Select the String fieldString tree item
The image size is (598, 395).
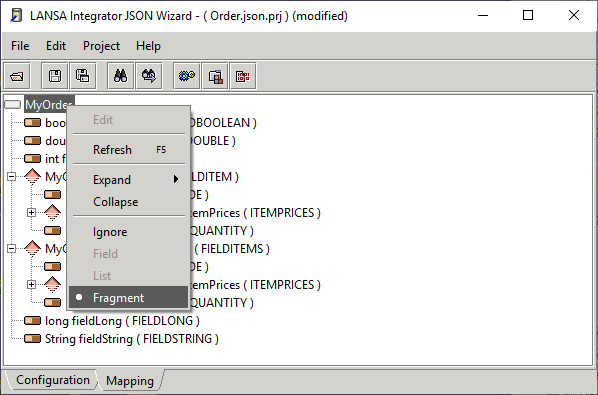[132, 339]
